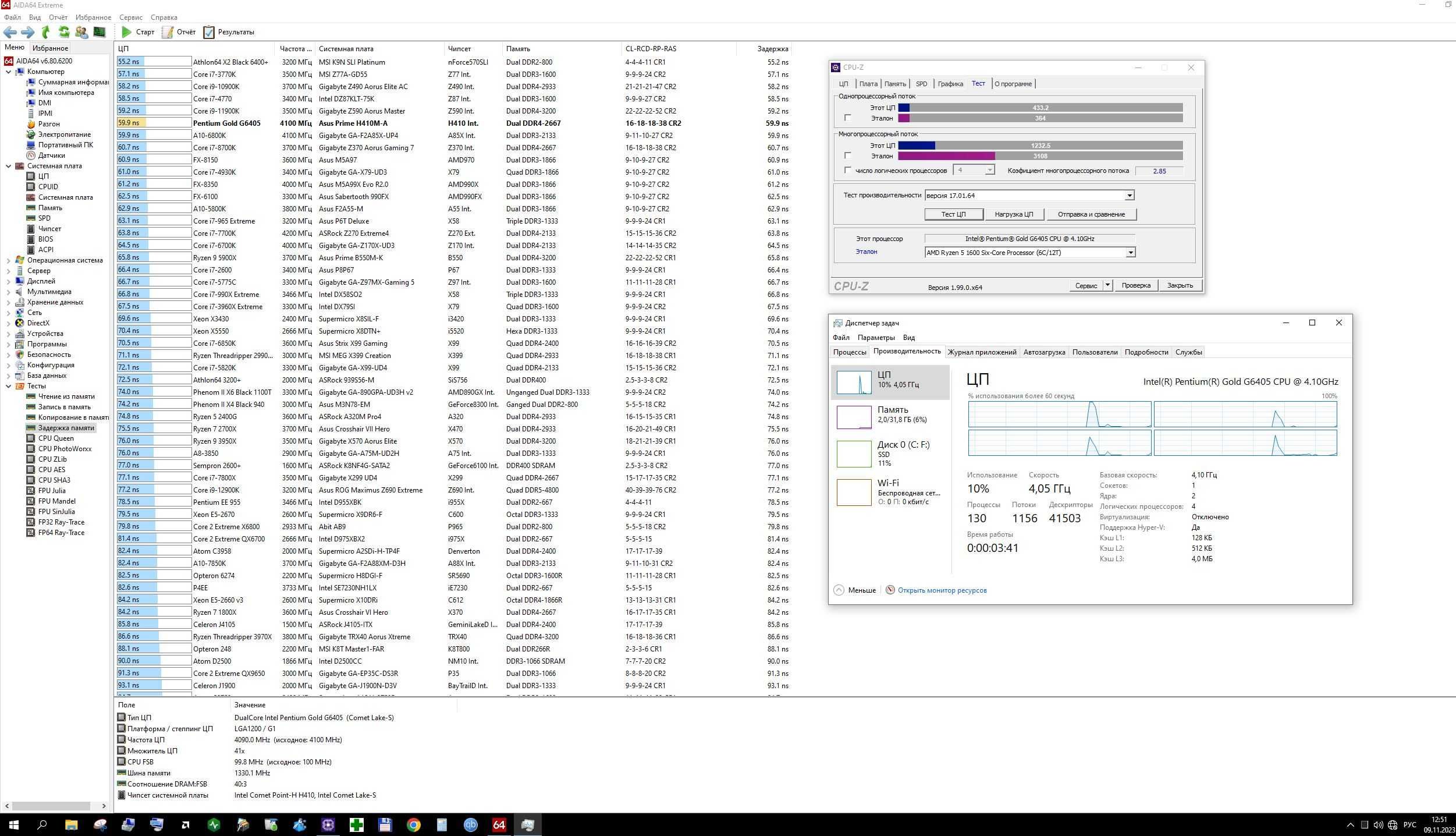Expand the Дисплей tree node
Screen dimensions: 1456x836
(8, 281)
